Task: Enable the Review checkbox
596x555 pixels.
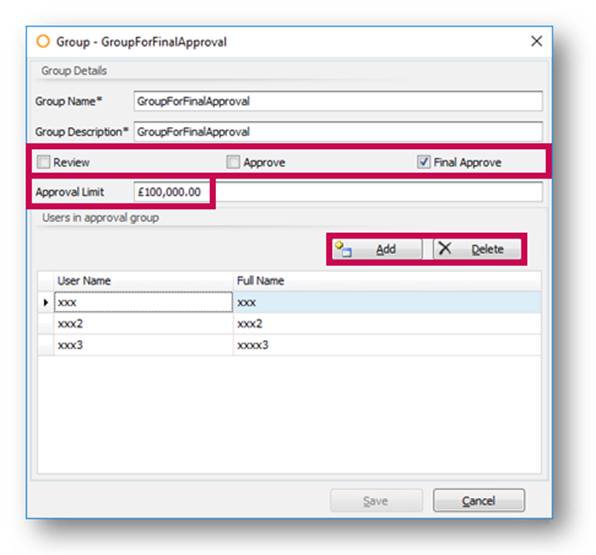Action: click(x=43, y=162)
